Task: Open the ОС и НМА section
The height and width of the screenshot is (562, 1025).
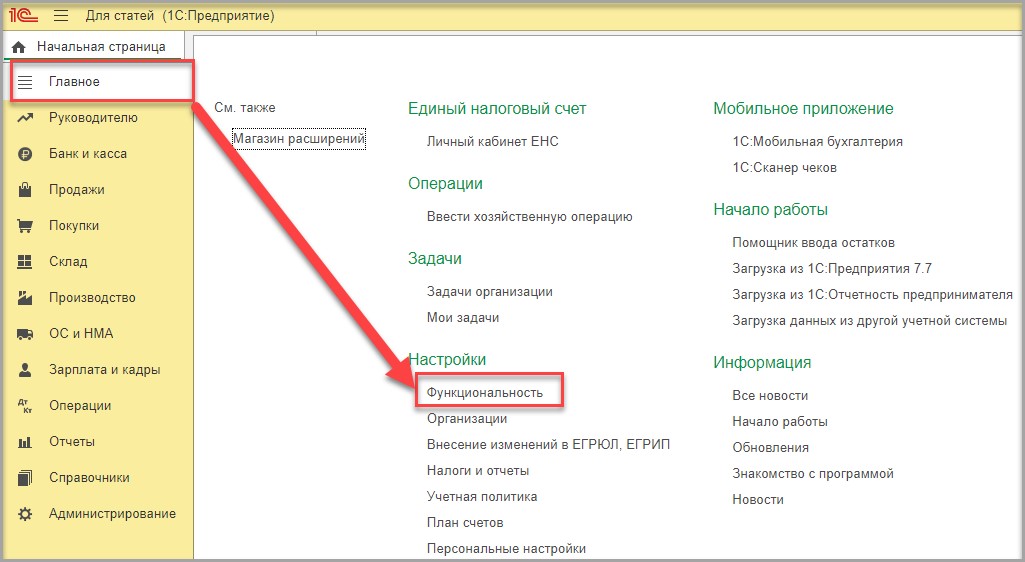Action: coord(81,333)
